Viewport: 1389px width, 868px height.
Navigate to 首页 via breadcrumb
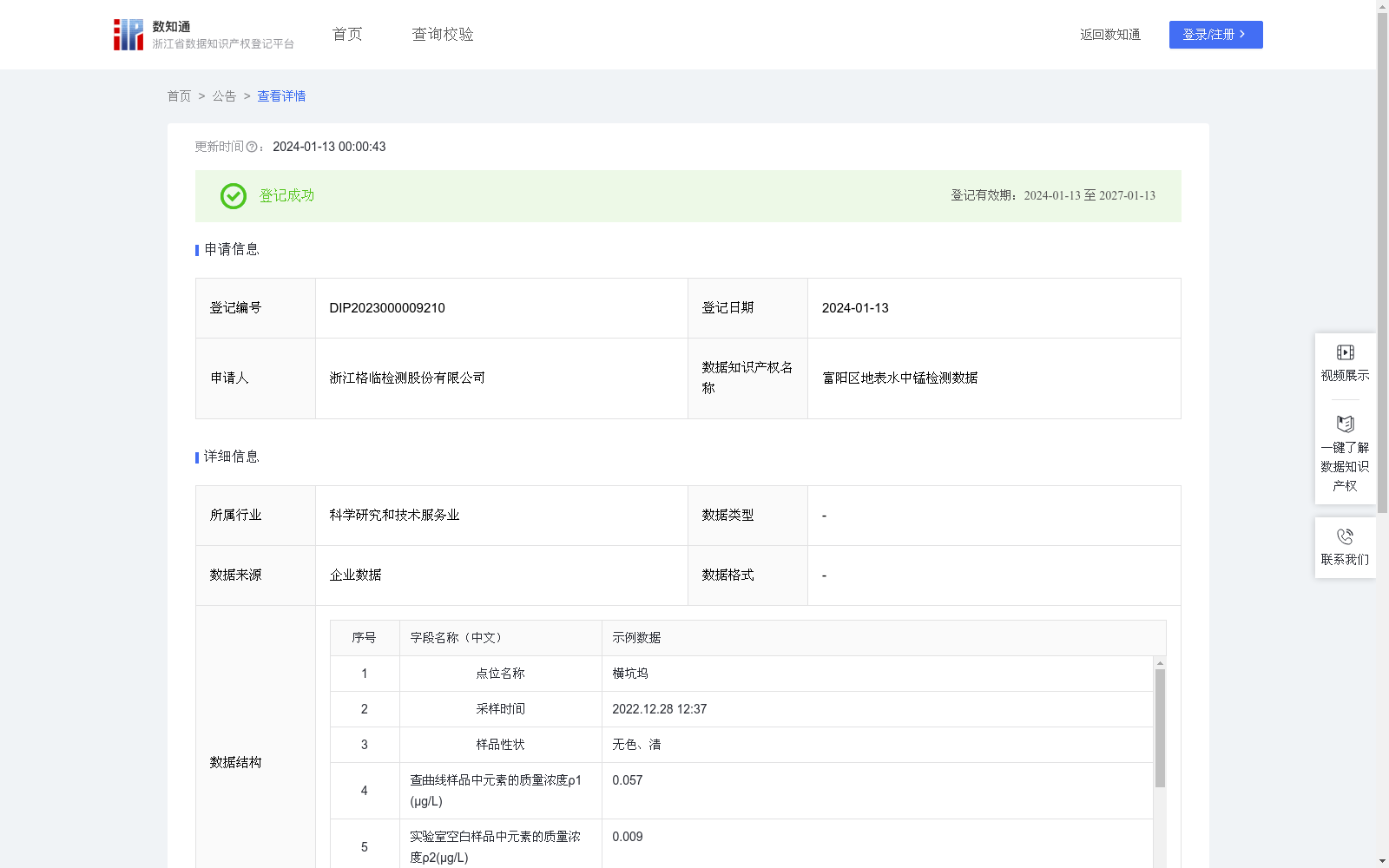[x=179, y=96]
